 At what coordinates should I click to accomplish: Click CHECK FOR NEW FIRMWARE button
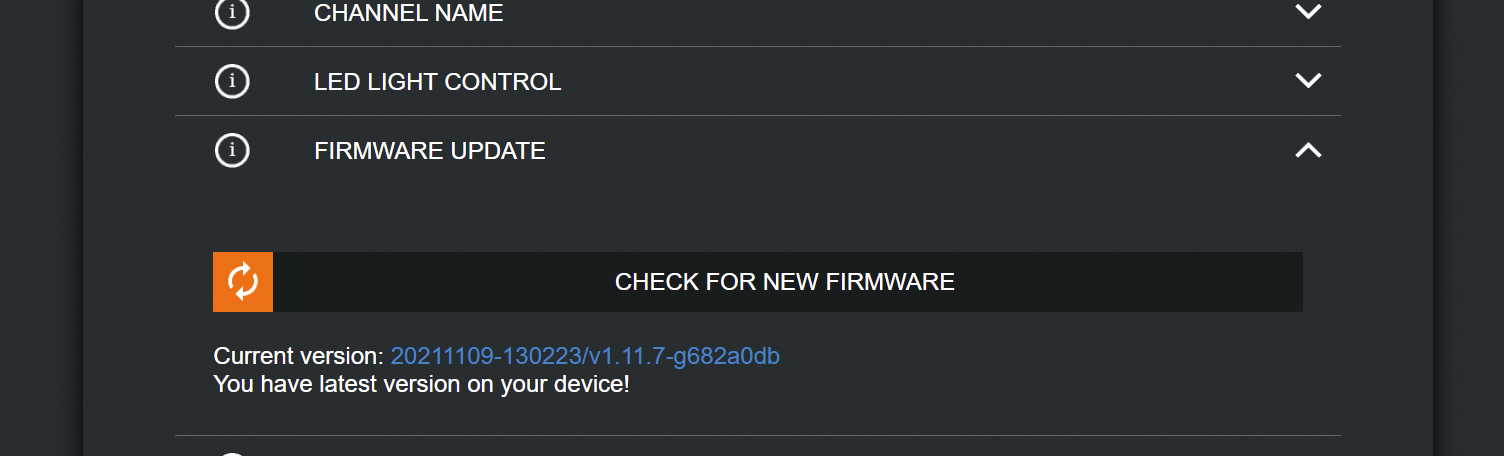(784, 282)
